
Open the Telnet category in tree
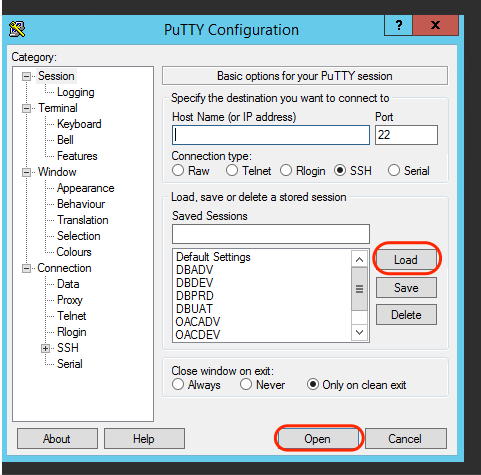point(72,316)
